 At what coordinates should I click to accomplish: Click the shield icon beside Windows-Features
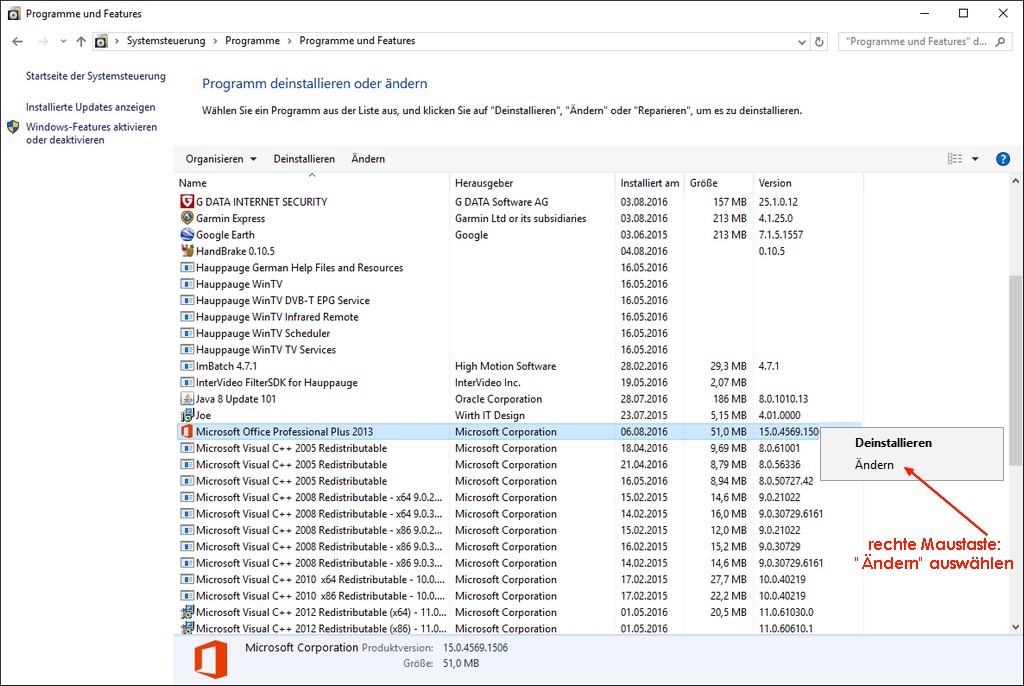(x=13, y=127)
